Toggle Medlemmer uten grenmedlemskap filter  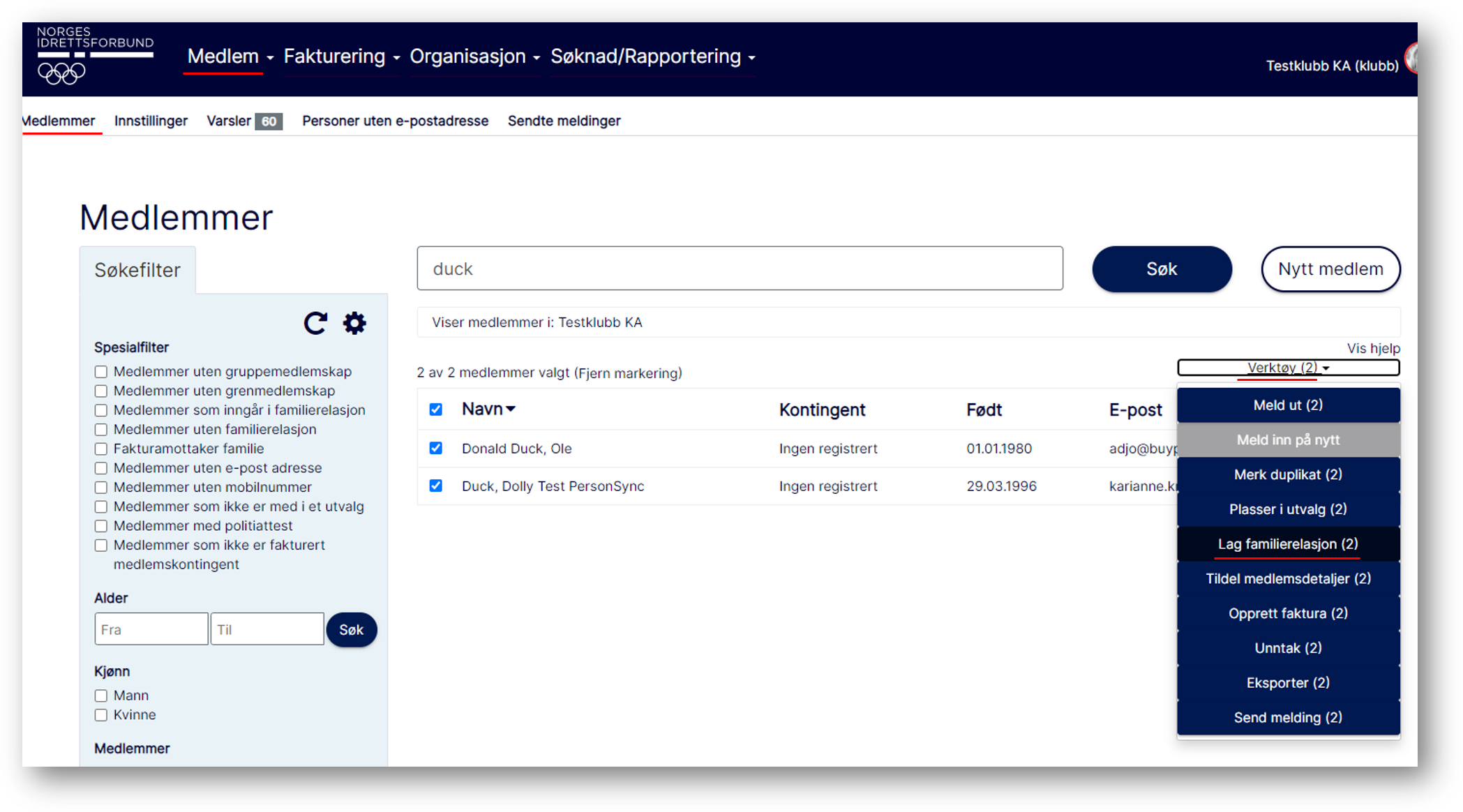(101, 391)
